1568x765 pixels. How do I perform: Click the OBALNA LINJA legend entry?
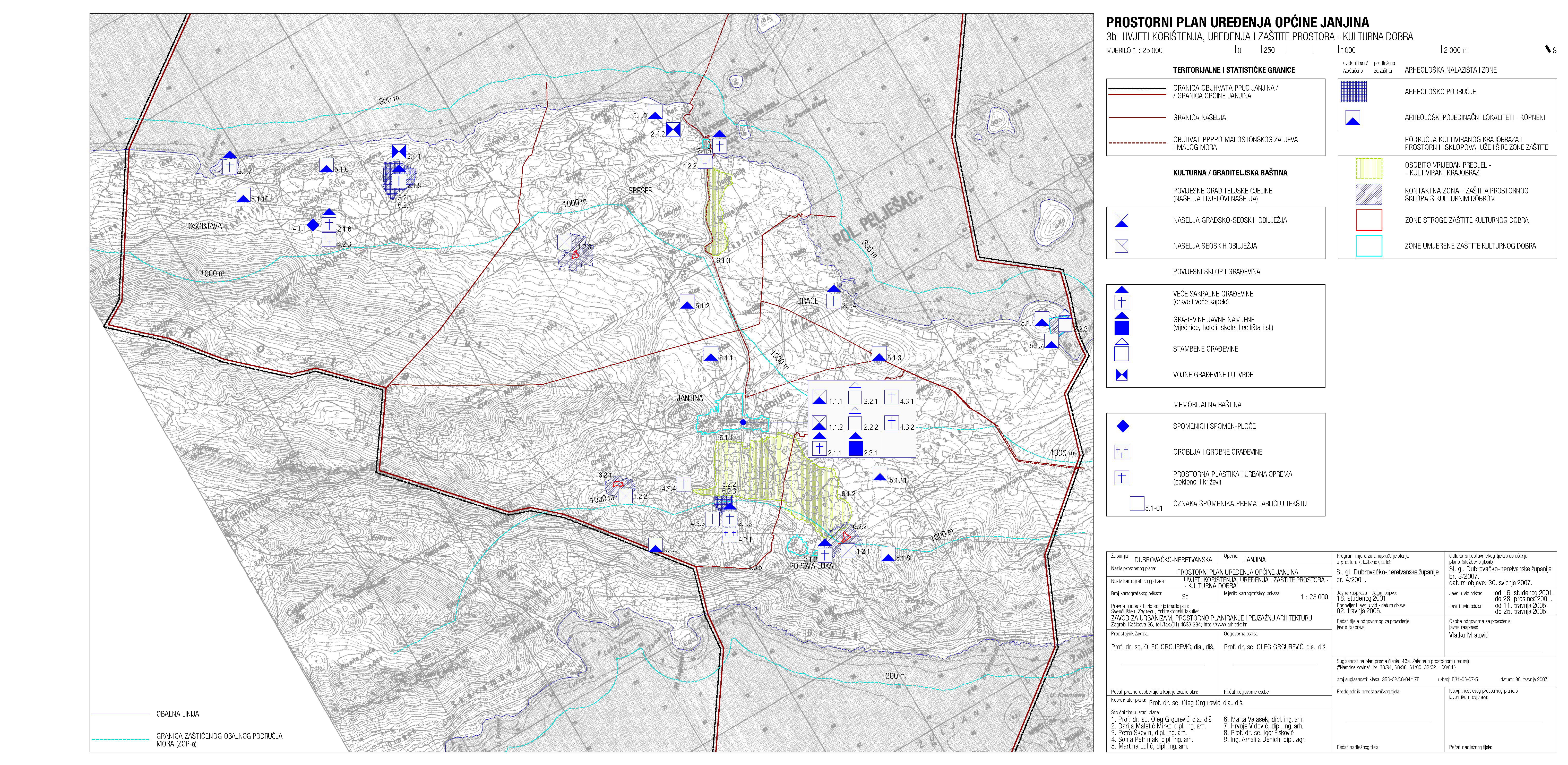[x=177, y=714]
